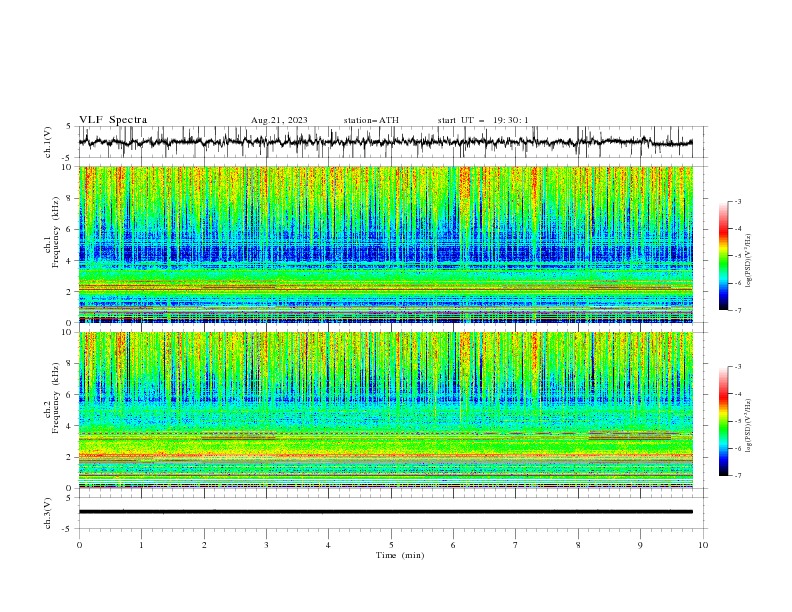Click the -7 tick of lower colorbar
The height and width of the screenshot is (612, 792).
pyautogui.click(x=738, y=475)
